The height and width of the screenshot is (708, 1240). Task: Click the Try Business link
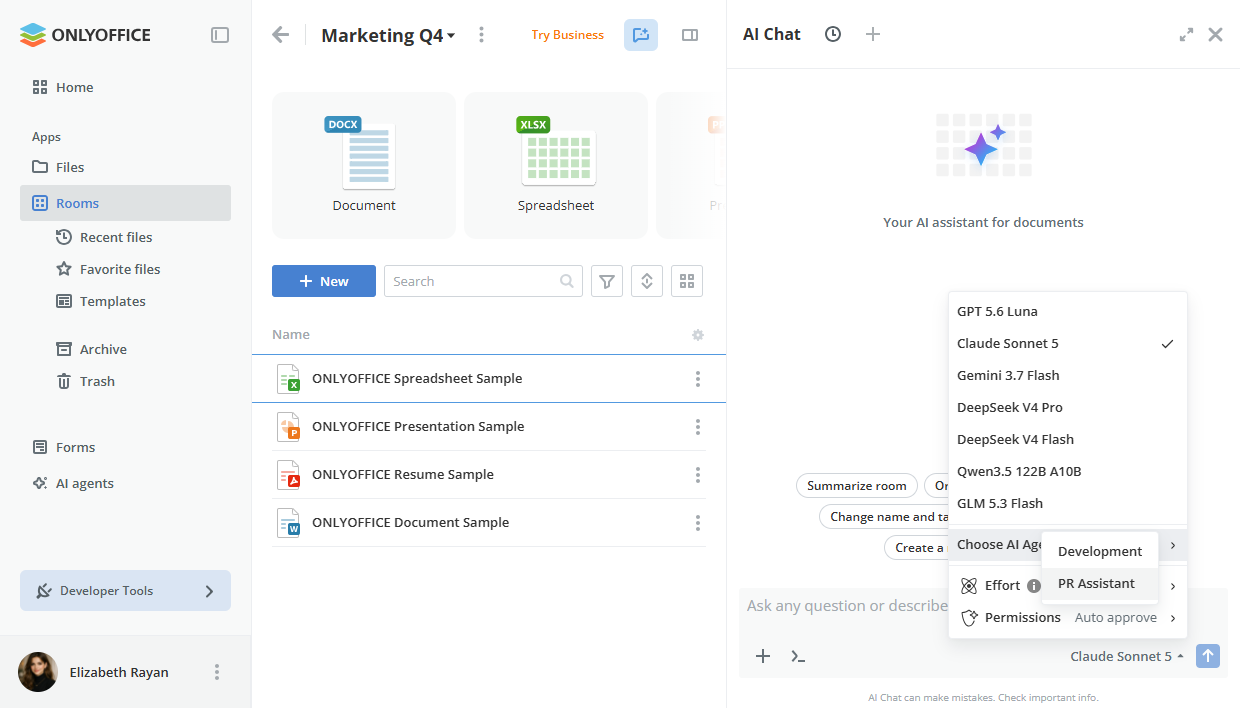point(568,35)
